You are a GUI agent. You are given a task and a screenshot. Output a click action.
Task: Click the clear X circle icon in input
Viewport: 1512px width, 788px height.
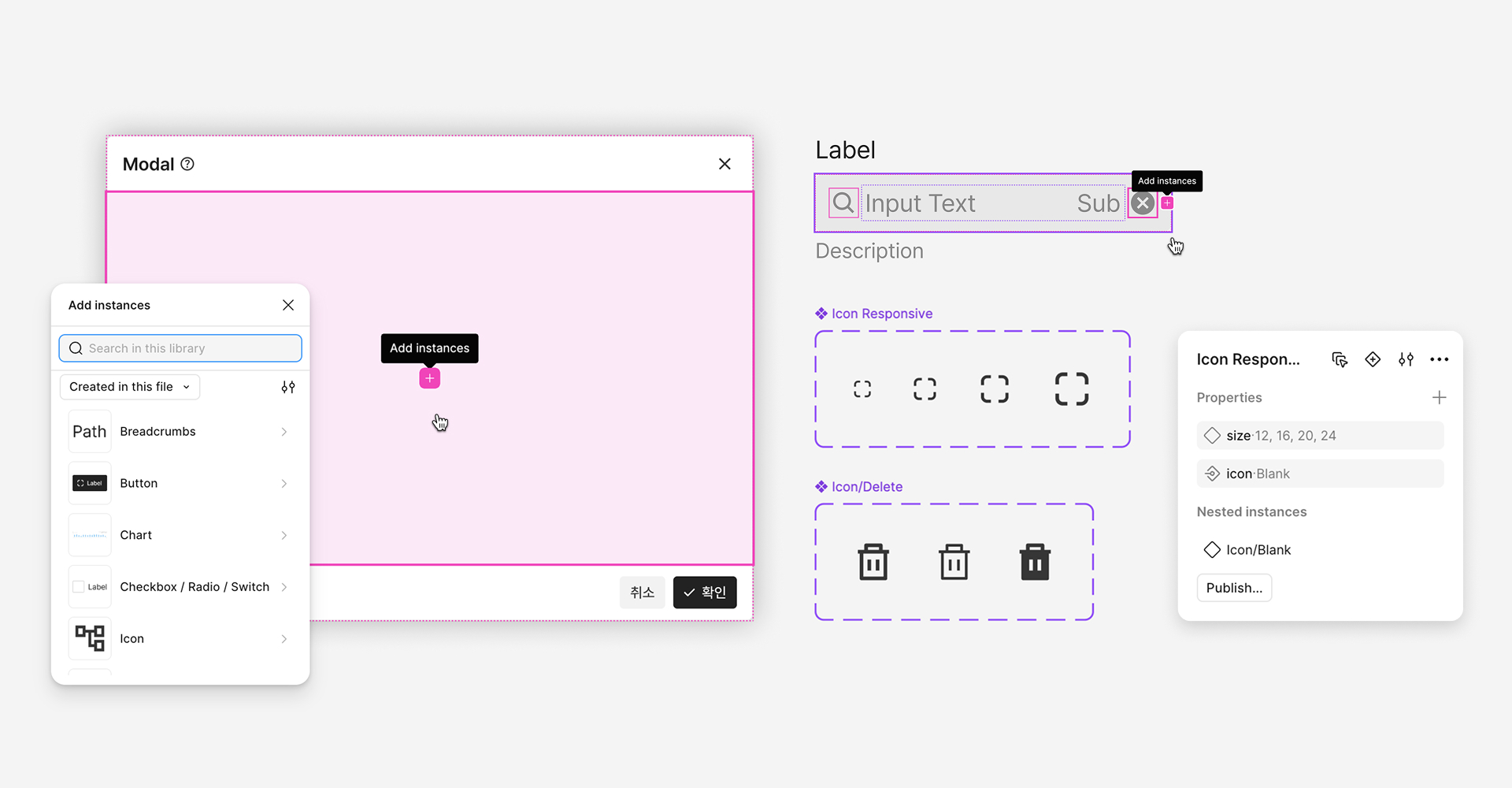tap(1143, 203)
